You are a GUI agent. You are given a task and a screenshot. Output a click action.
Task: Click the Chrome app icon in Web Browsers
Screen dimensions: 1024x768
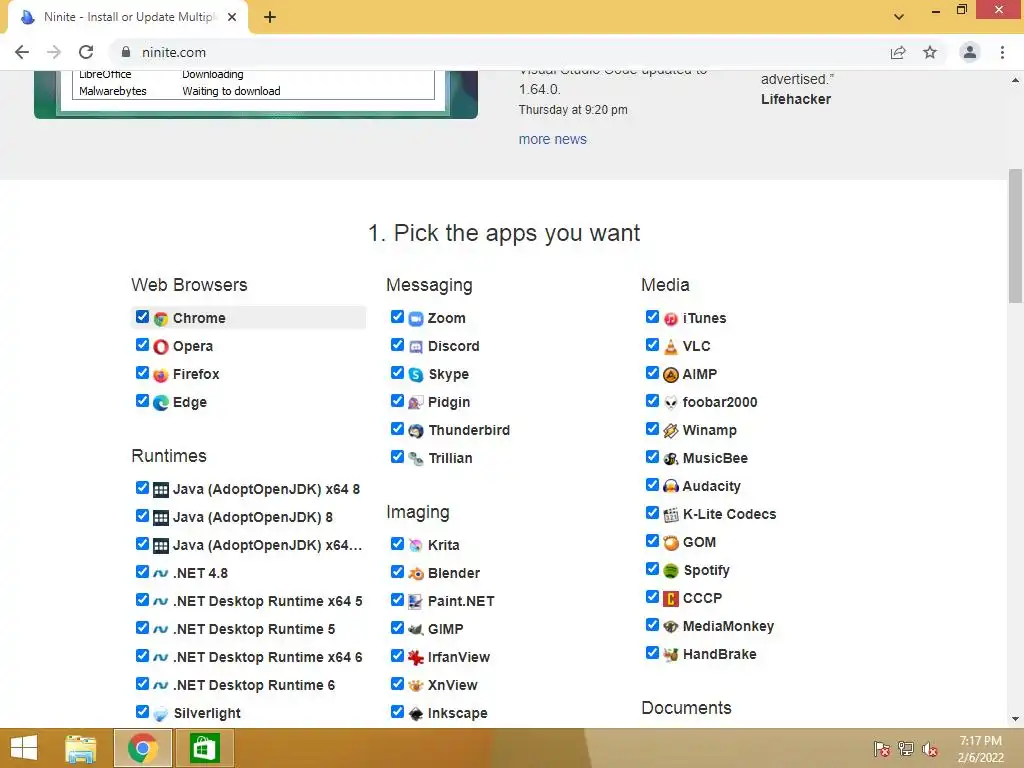tap(161, 319)
